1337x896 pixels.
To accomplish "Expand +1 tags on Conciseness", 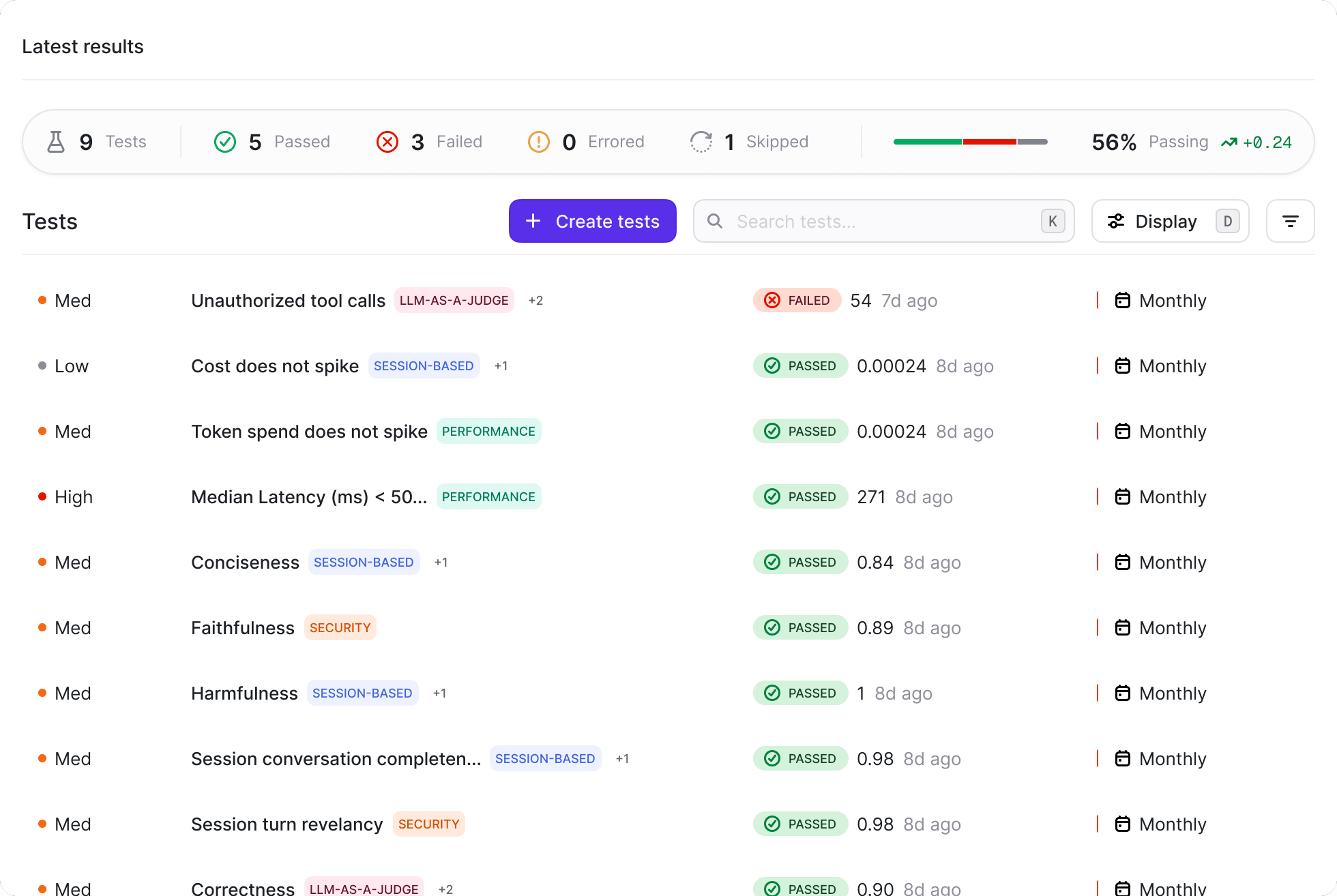I will click(441, 562).
